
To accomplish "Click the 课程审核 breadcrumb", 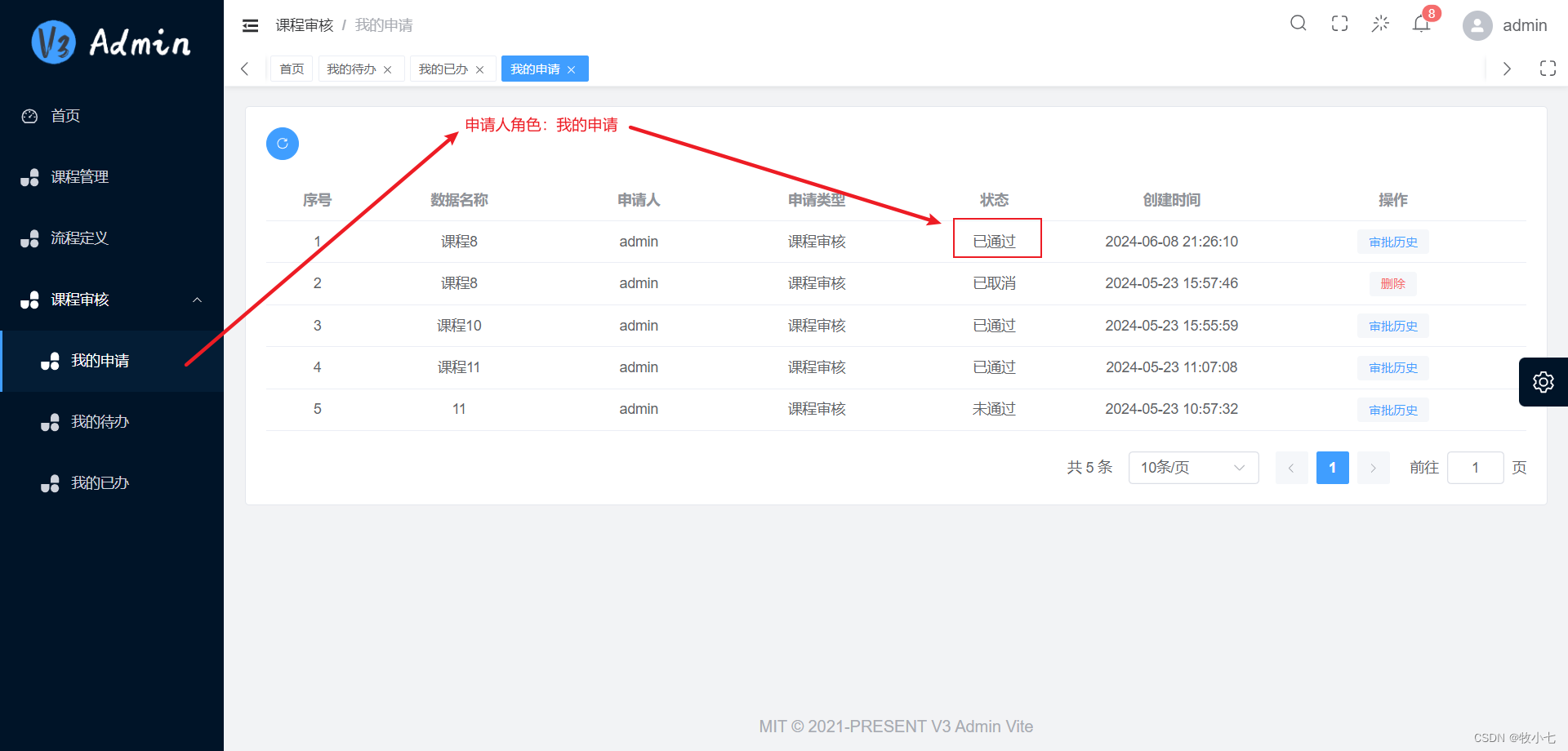I will coord(305,25).
